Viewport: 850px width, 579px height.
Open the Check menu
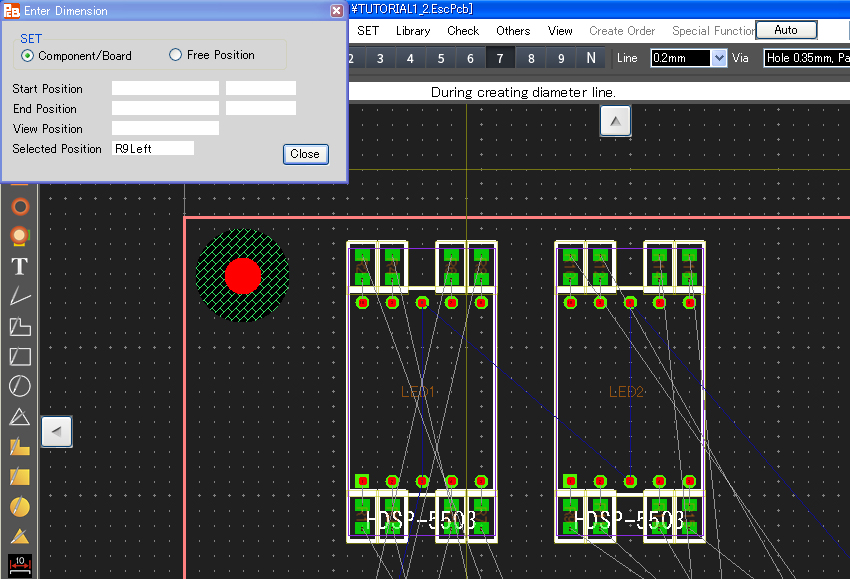click(463, 31)
